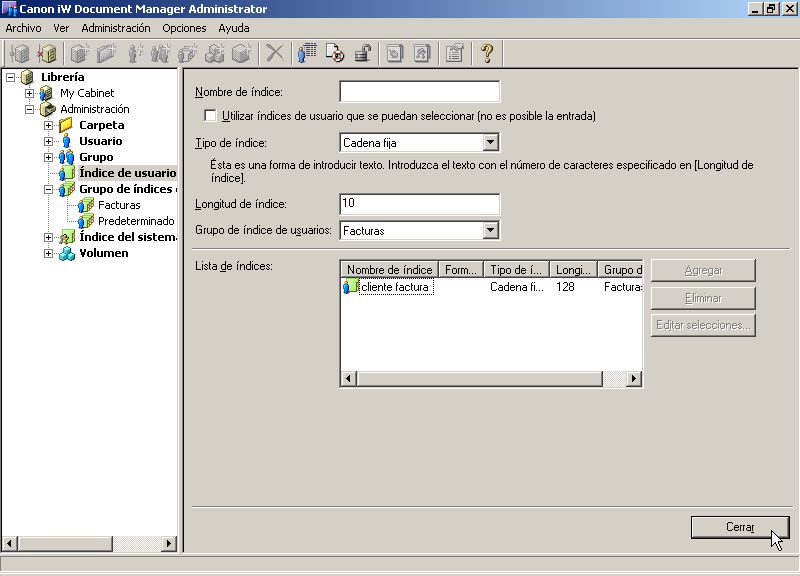Screen dimensions: 800x576
Task: Open the Opciones menu
Action: tap(184, 28)
